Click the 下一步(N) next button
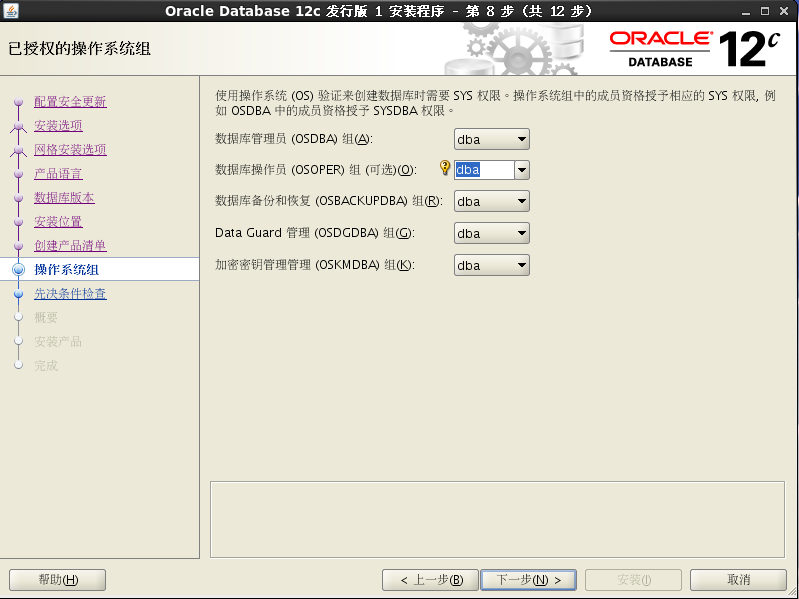The height and width of the screenshot is (599, 799). 528,580
